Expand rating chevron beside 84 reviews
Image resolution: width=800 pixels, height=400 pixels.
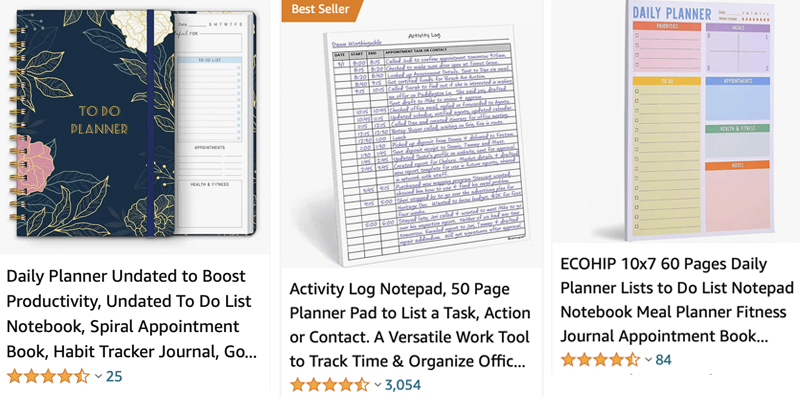coord(648,360)
